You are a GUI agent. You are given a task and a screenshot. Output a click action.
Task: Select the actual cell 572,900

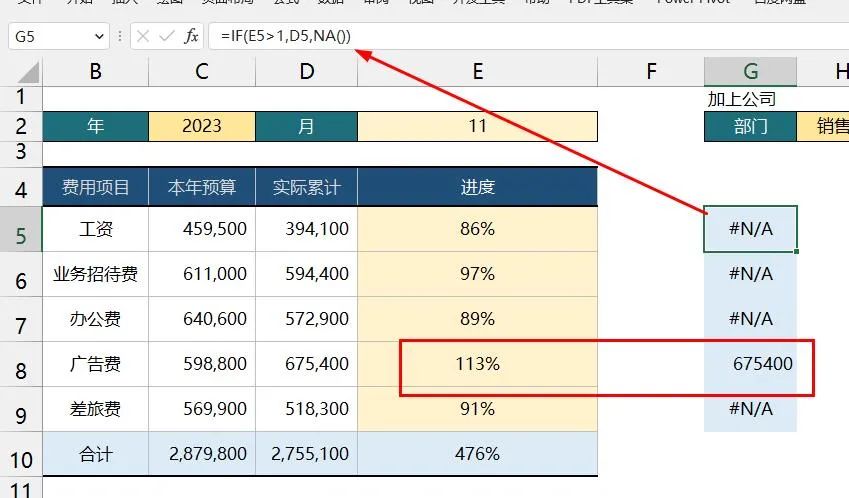[x=306, y=319]
